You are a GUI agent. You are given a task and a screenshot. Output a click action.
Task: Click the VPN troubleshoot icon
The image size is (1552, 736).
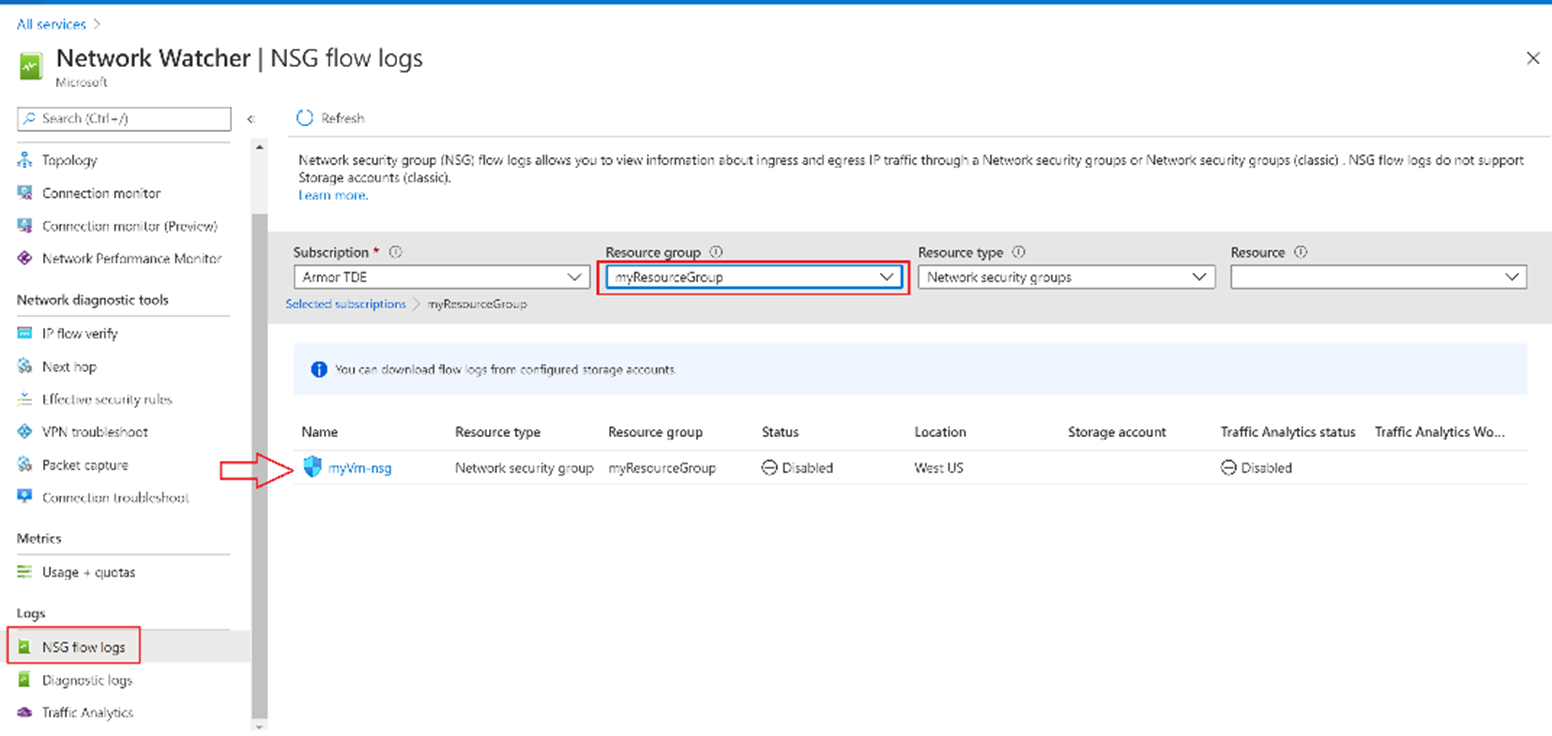click(x=25, y=432)
